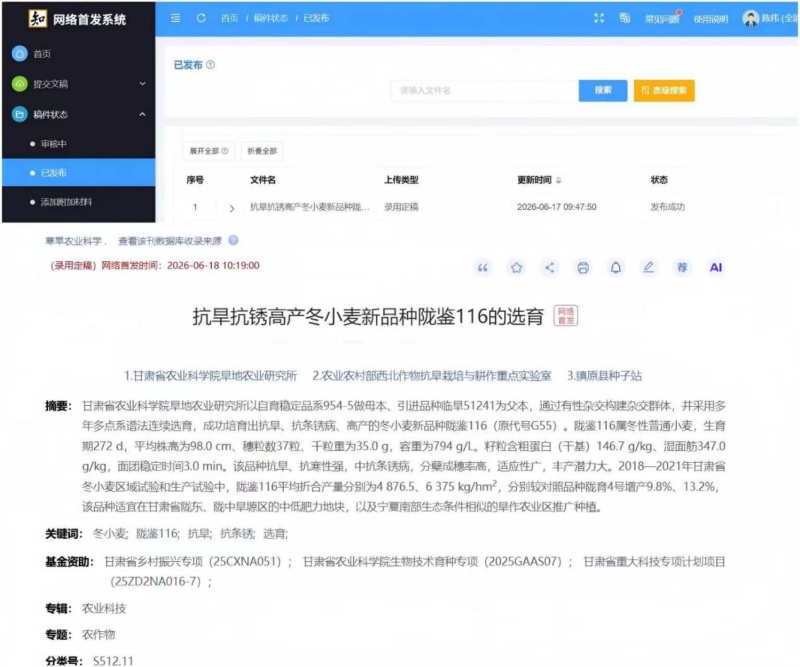Click 稿件状态 in the breadcrumb

pyautogui.click(x=270, y=18)
